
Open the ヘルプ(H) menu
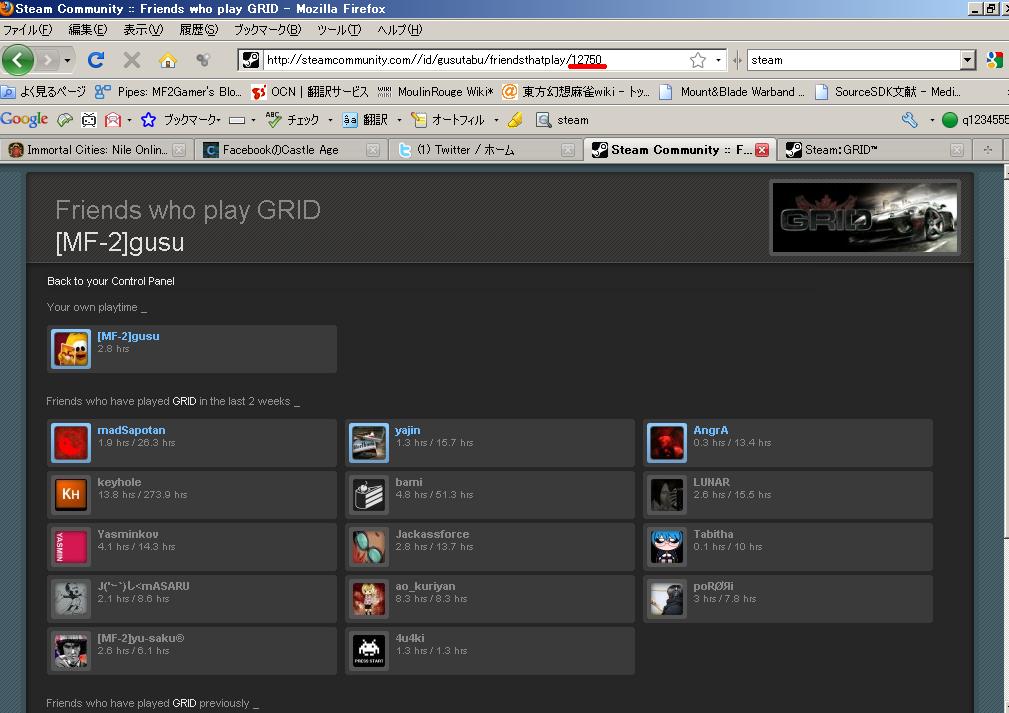click(x=400, y=30)
